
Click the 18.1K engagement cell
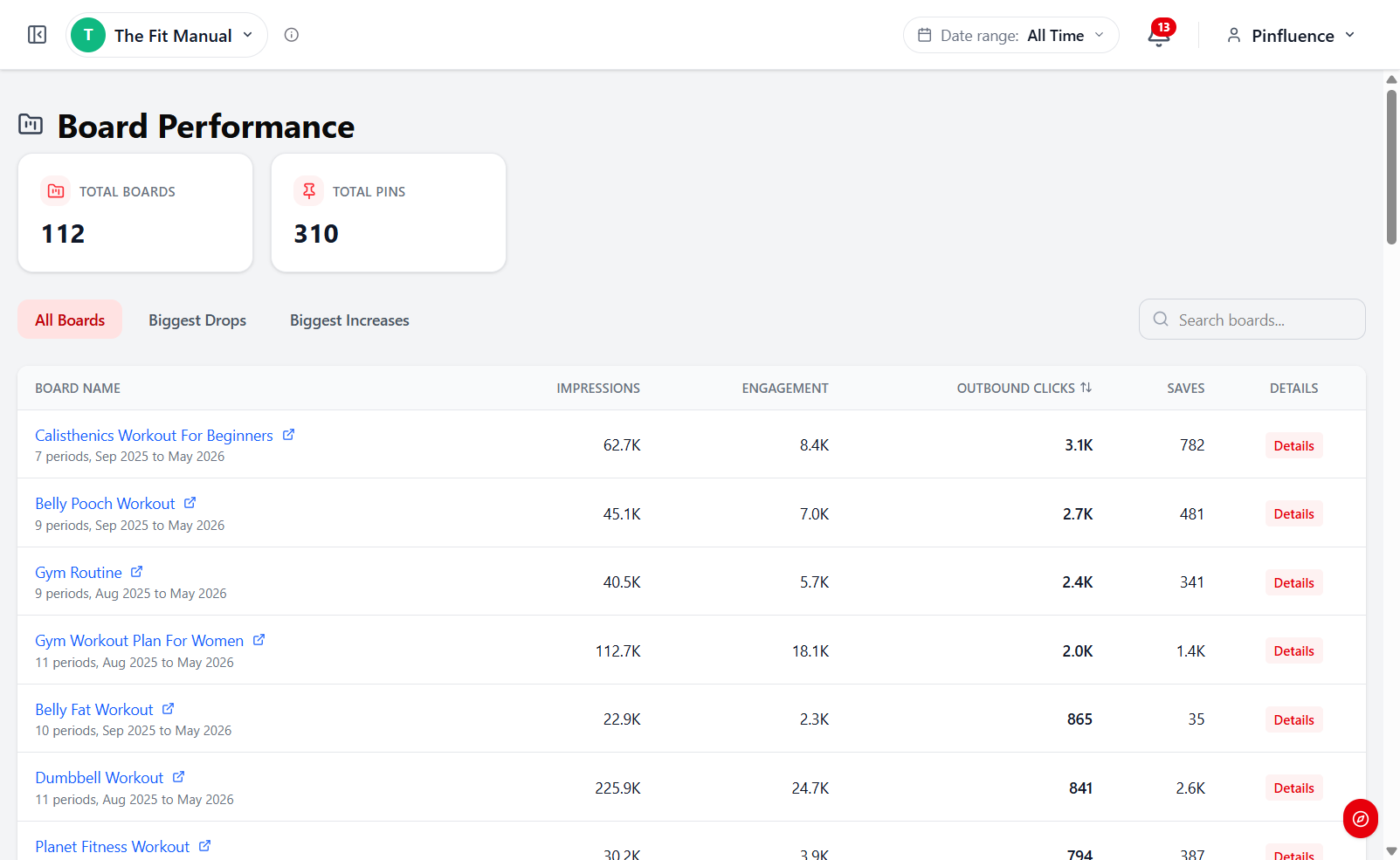click(x=810, y=650)
